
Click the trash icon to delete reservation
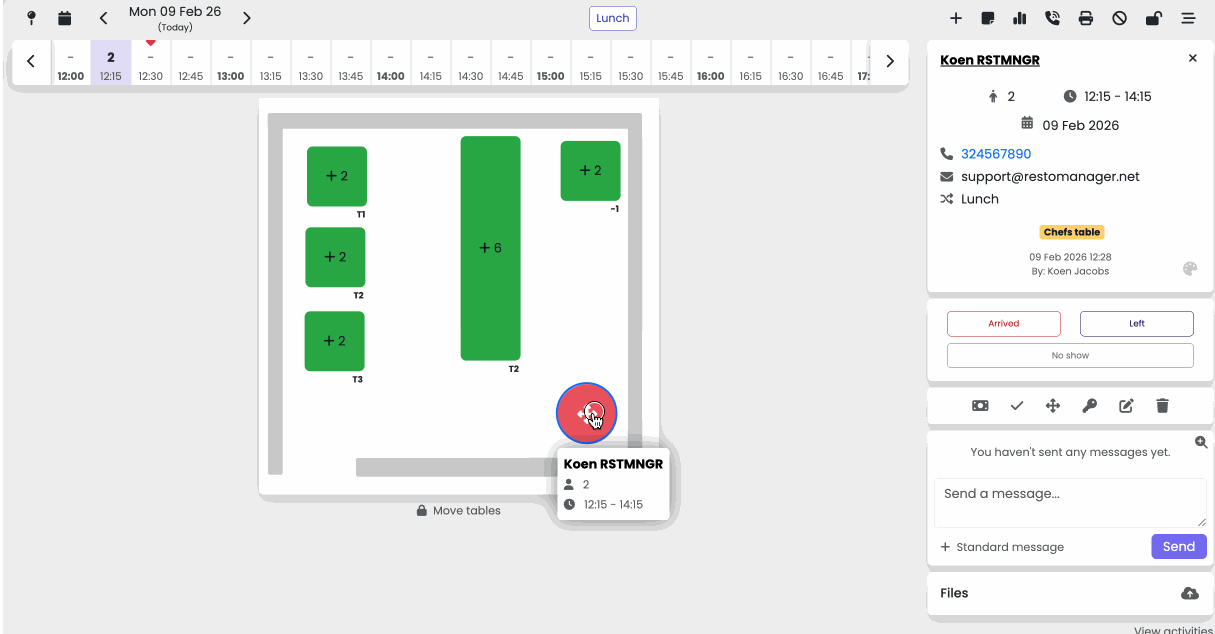[x=1162, y=406]
